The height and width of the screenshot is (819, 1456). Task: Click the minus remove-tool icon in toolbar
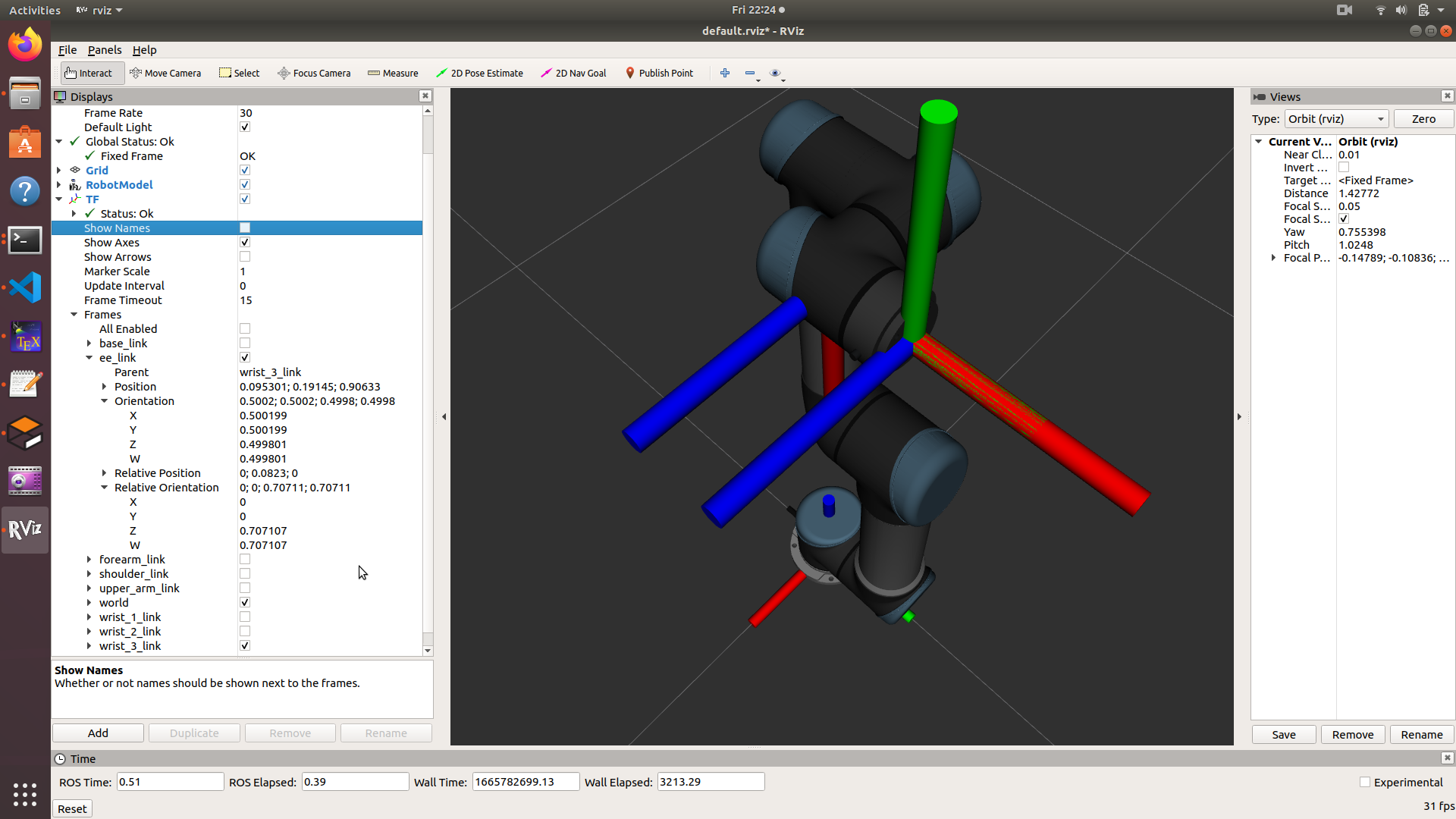point(751,73)
